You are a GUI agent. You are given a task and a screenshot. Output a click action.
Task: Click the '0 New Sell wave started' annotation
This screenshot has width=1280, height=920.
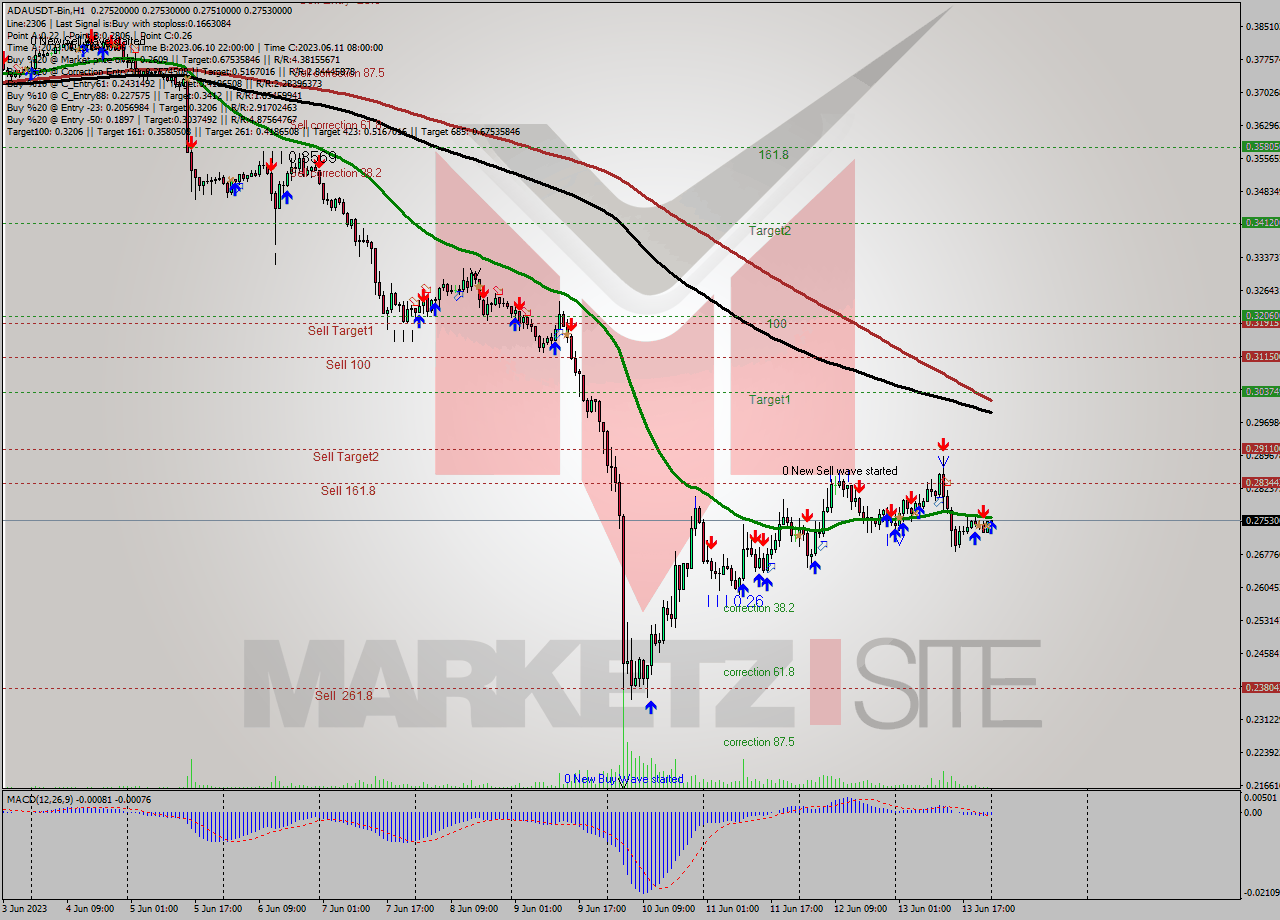[x=840, y=471]
